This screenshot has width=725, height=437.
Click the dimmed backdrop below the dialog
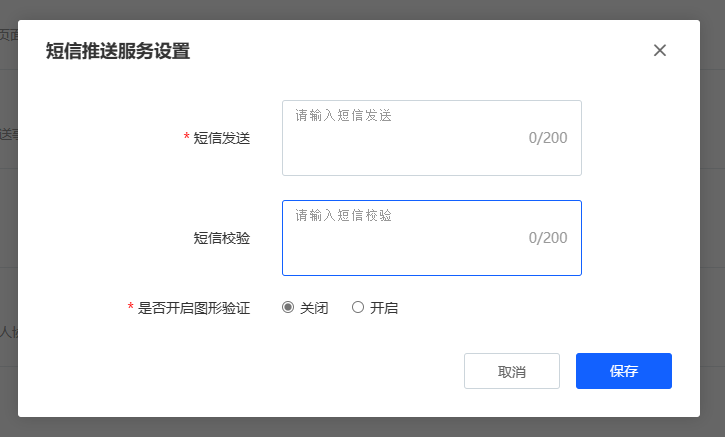(362, 428)
